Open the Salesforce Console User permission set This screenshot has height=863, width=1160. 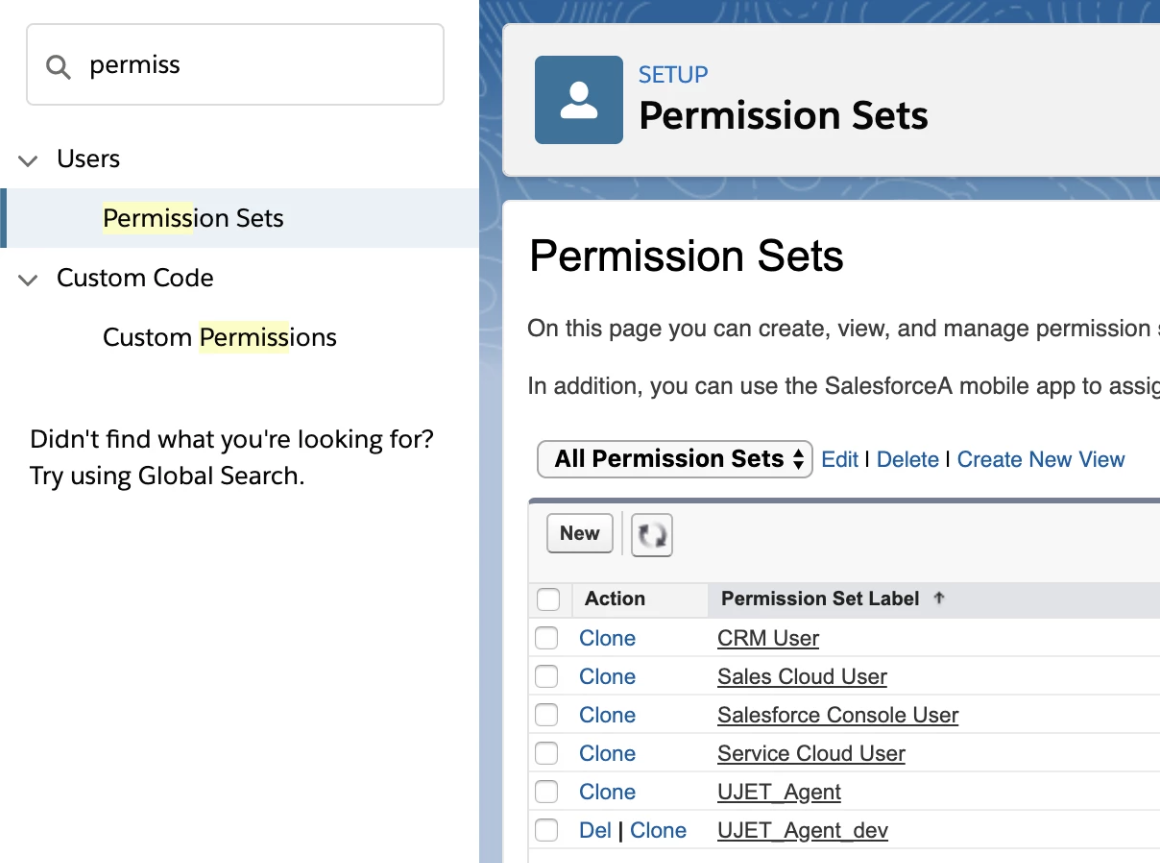[x=837, y=715]
